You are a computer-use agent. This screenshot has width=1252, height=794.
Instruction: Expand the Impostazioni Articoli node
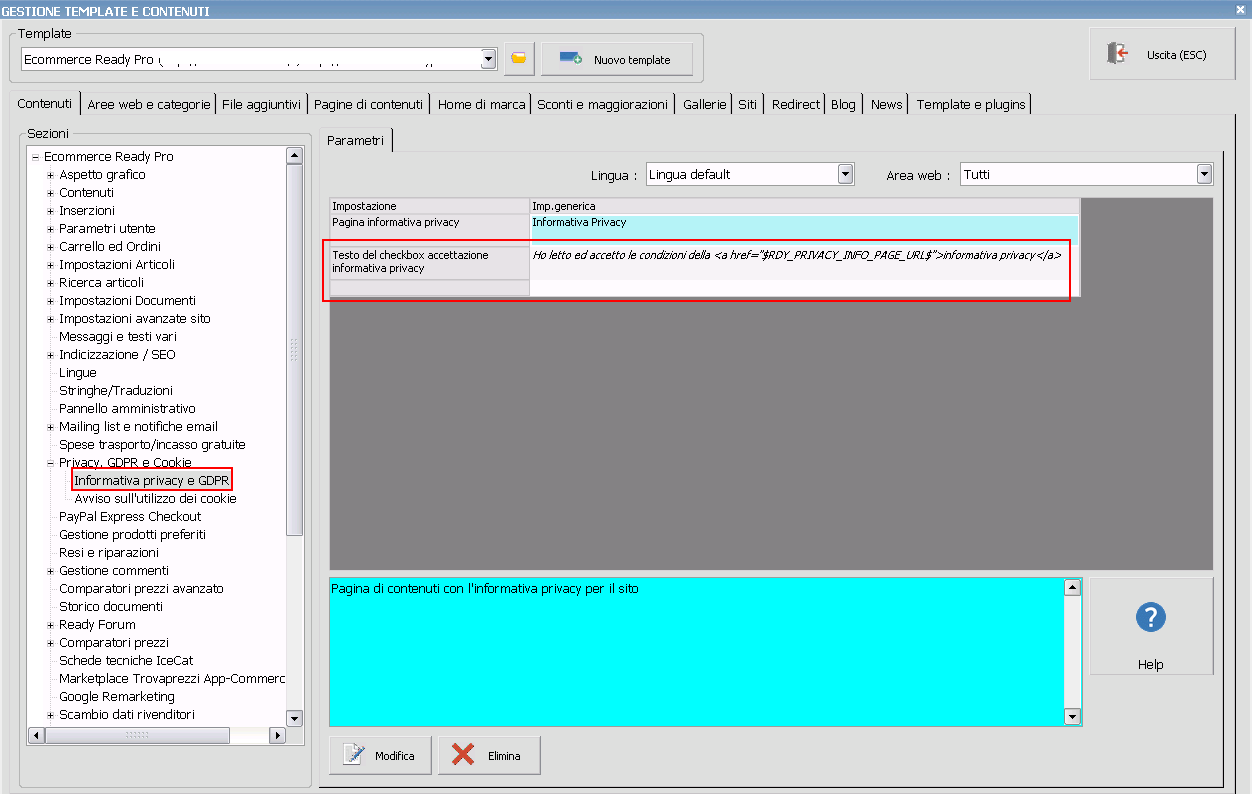click(50, 265)
